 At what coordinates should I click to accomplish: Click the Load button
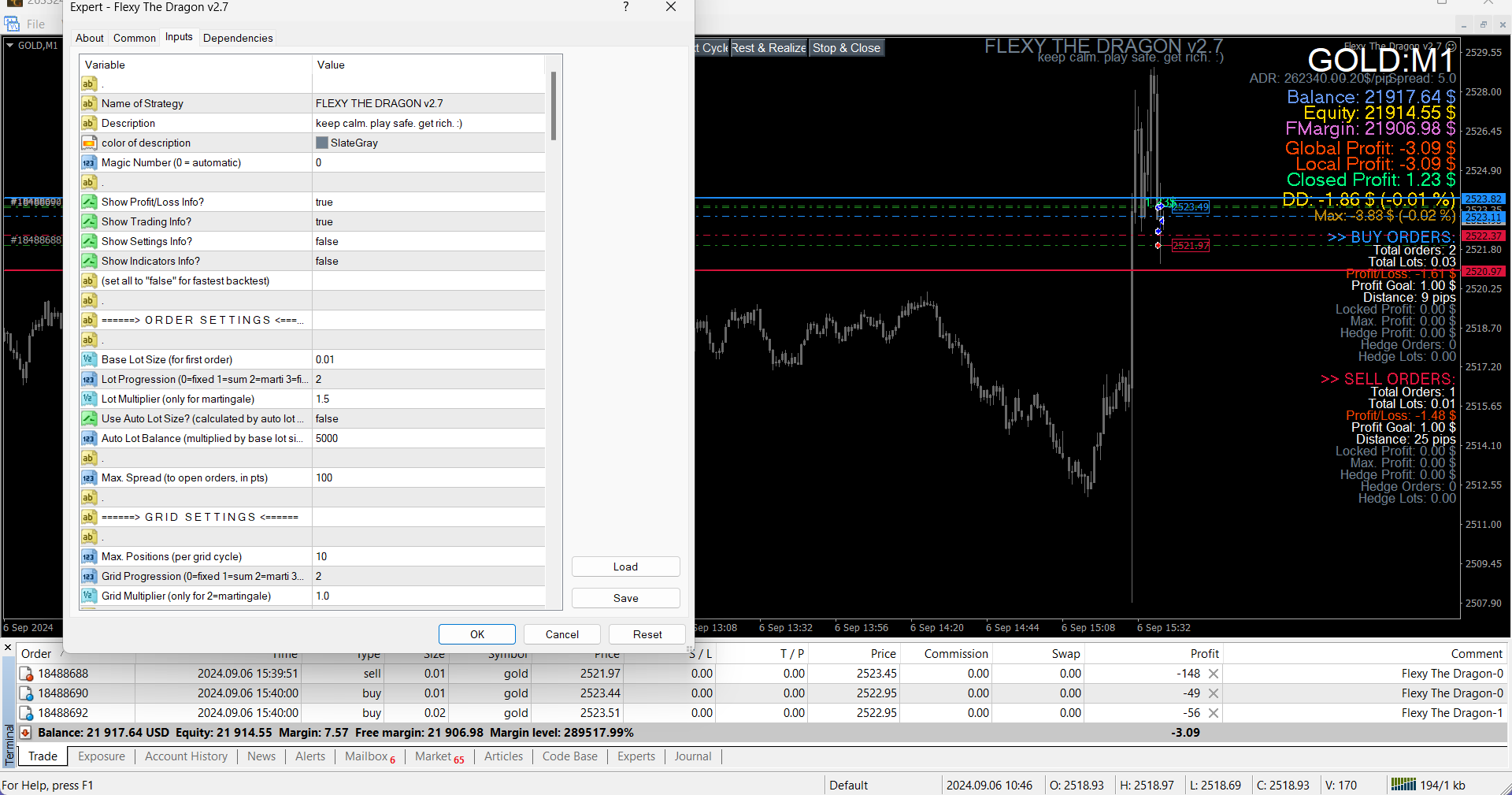(625, 567)
